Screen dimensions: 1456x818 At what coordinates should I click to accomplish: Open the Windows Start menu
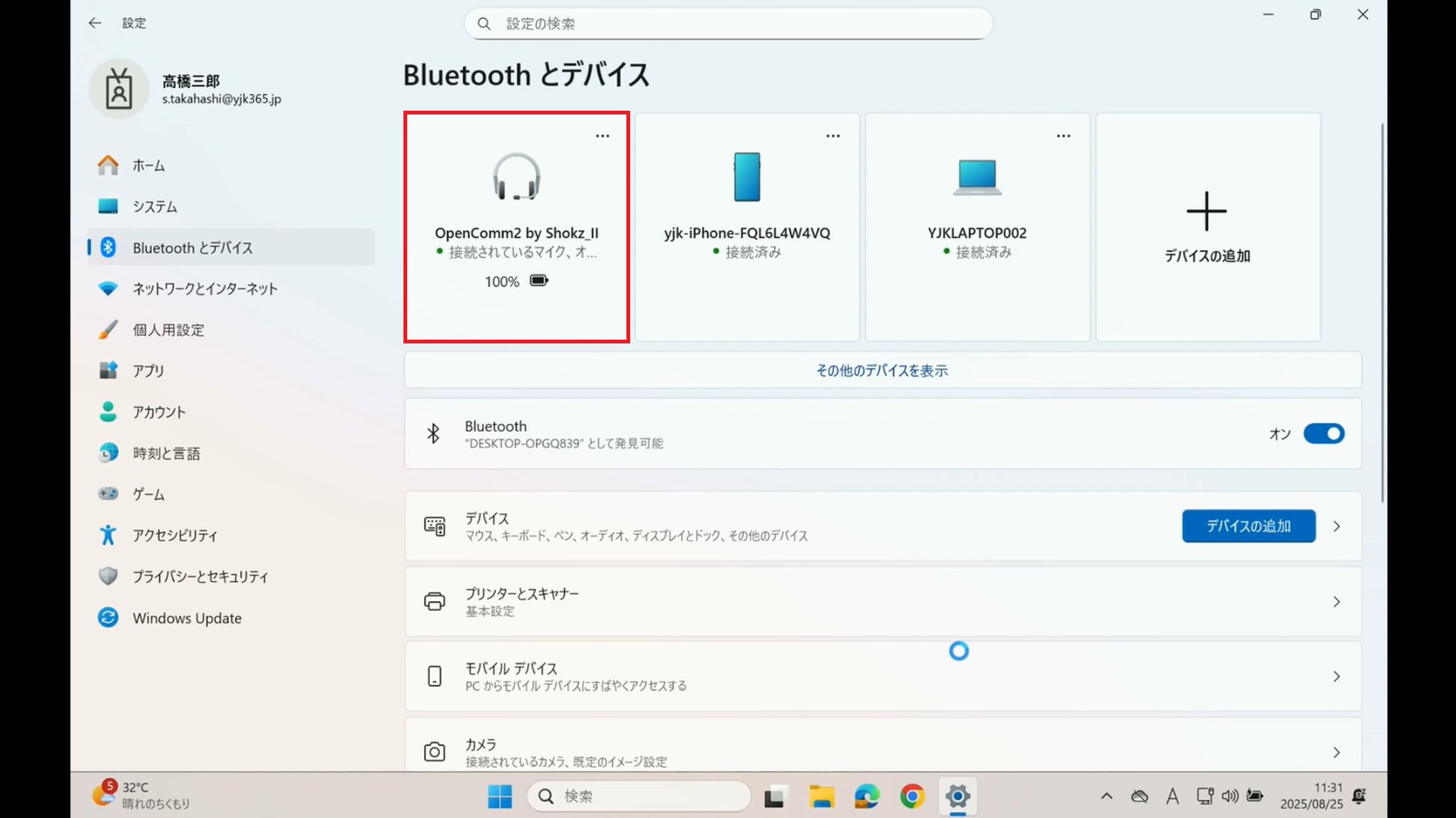500,796
